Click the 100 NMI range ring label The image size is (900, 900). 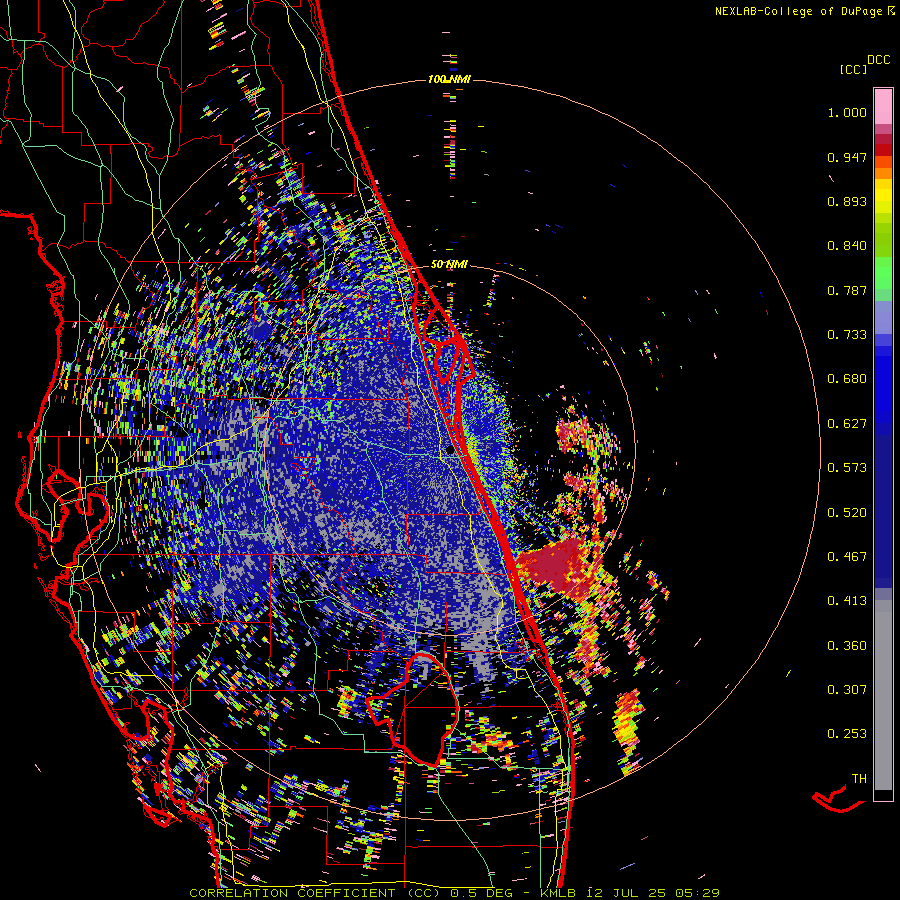tap(449, 79)
